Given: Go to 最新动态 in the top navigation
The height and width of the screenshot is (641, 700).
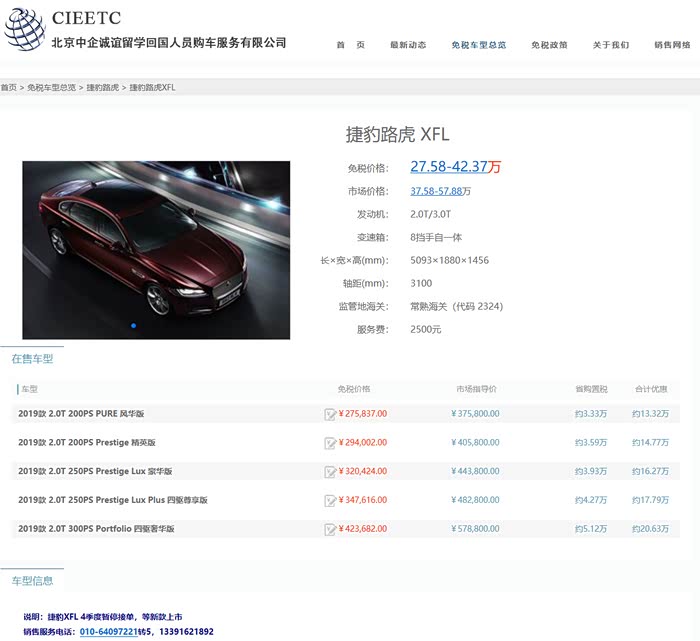Looking at the screenshot, I should (x=408, y=45).
